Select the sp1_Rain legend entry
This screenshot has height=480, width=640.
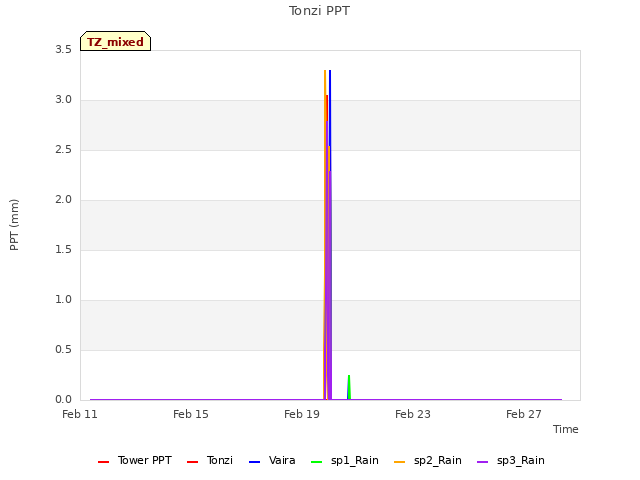tap(345, 460)
